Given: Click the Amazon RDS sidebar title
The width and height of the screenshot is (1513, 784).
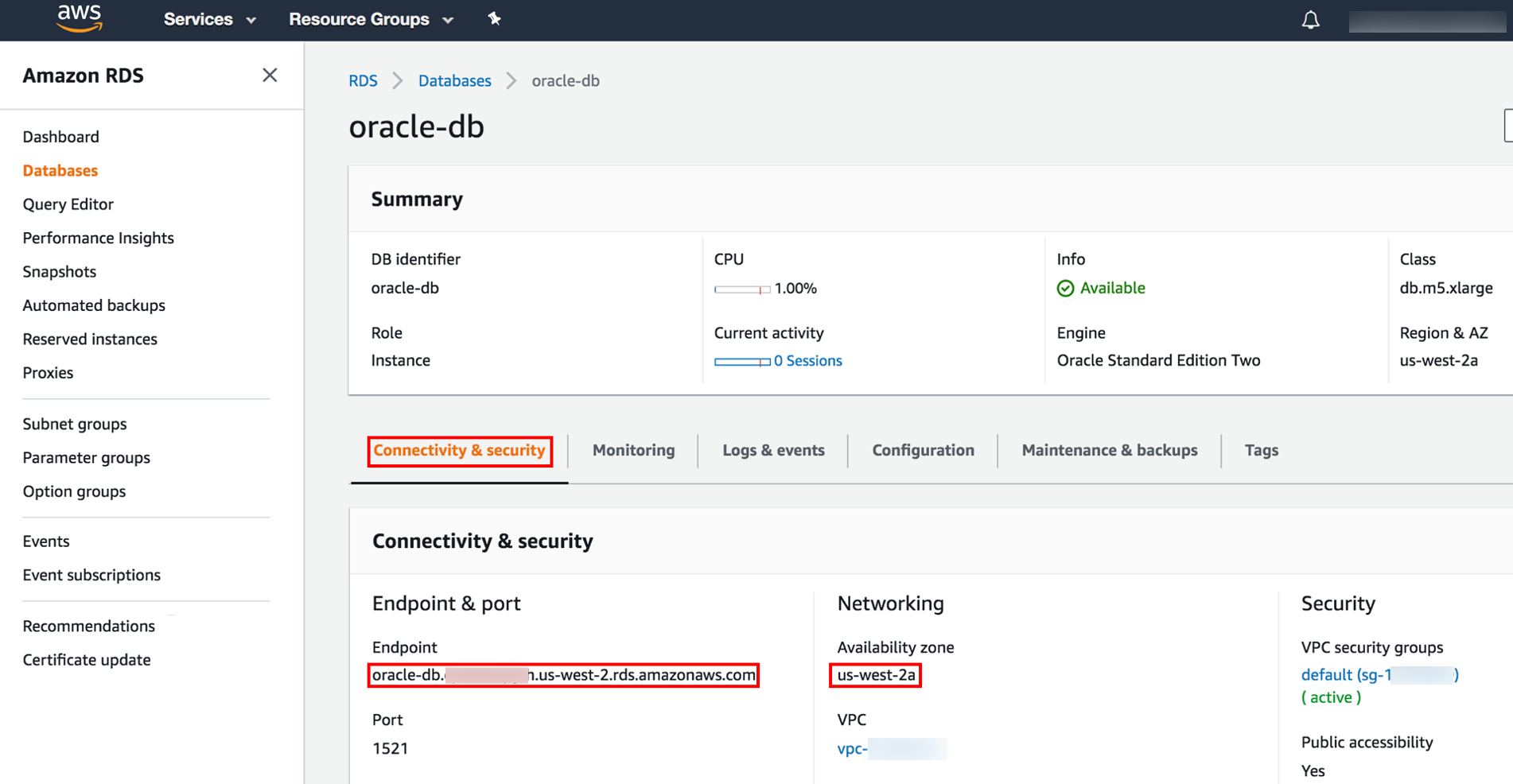Looking at the screenshot, I should [83, 76].
